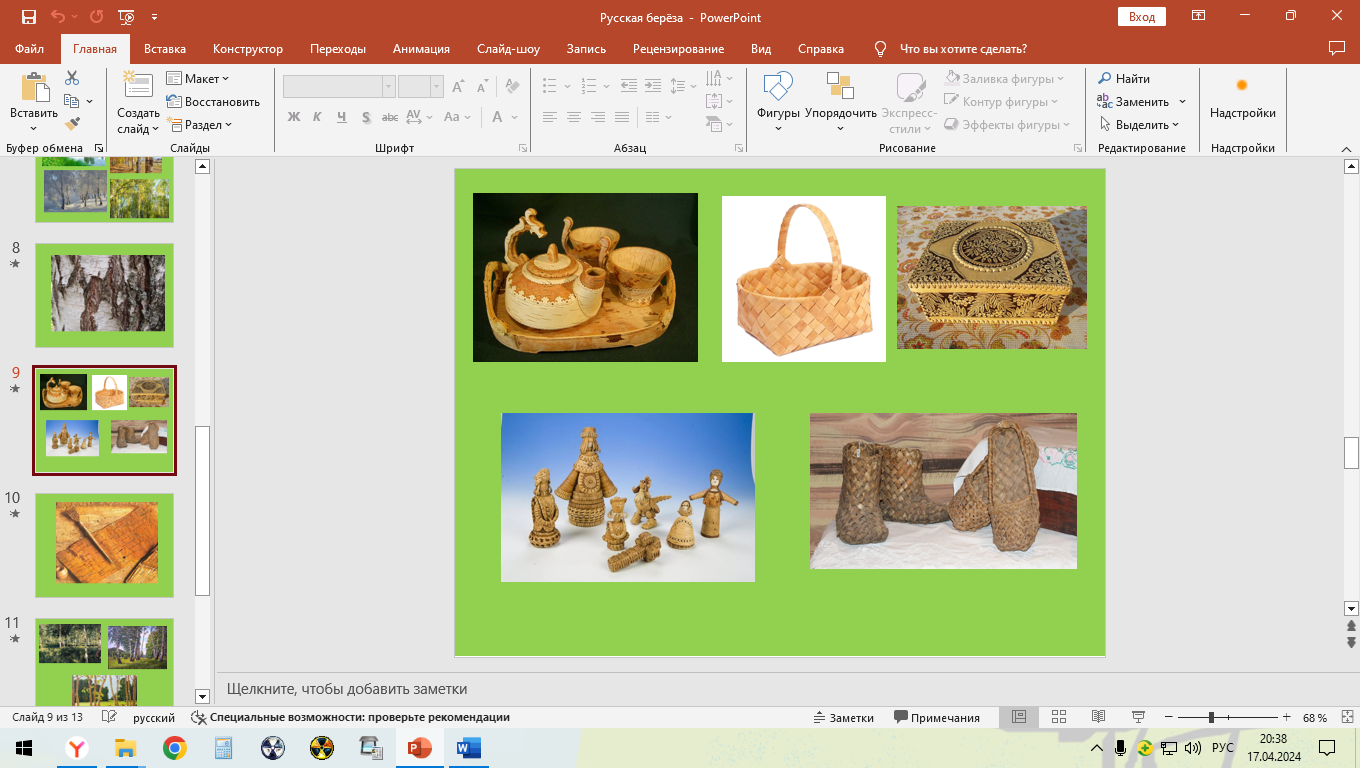
Task: Toggle Comments (Примечания) pane
Action: click(936, 717)
